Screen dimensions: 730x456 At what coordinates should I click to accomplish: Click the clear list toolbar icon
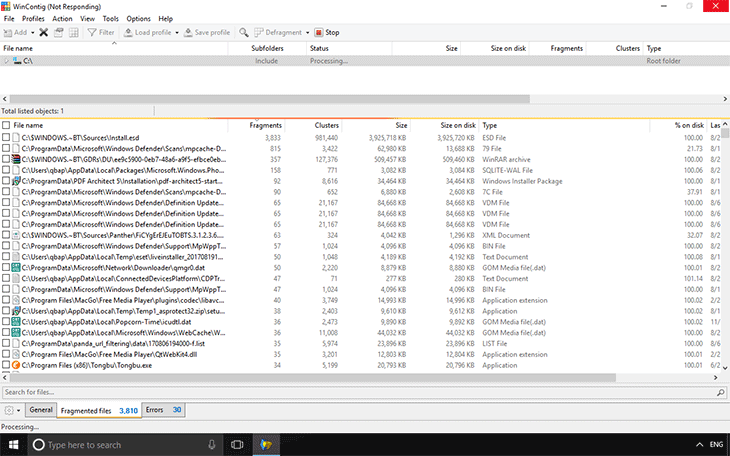pyautogui.click(x=58, y=33)
